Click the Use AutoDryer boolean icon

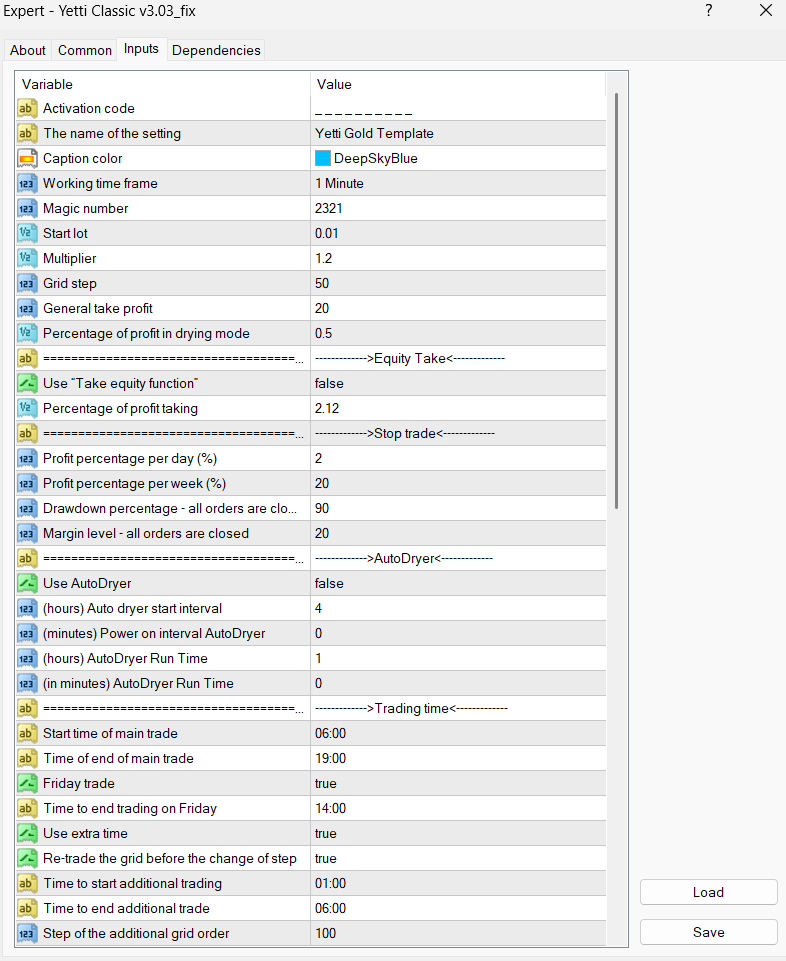click(27, 583)
